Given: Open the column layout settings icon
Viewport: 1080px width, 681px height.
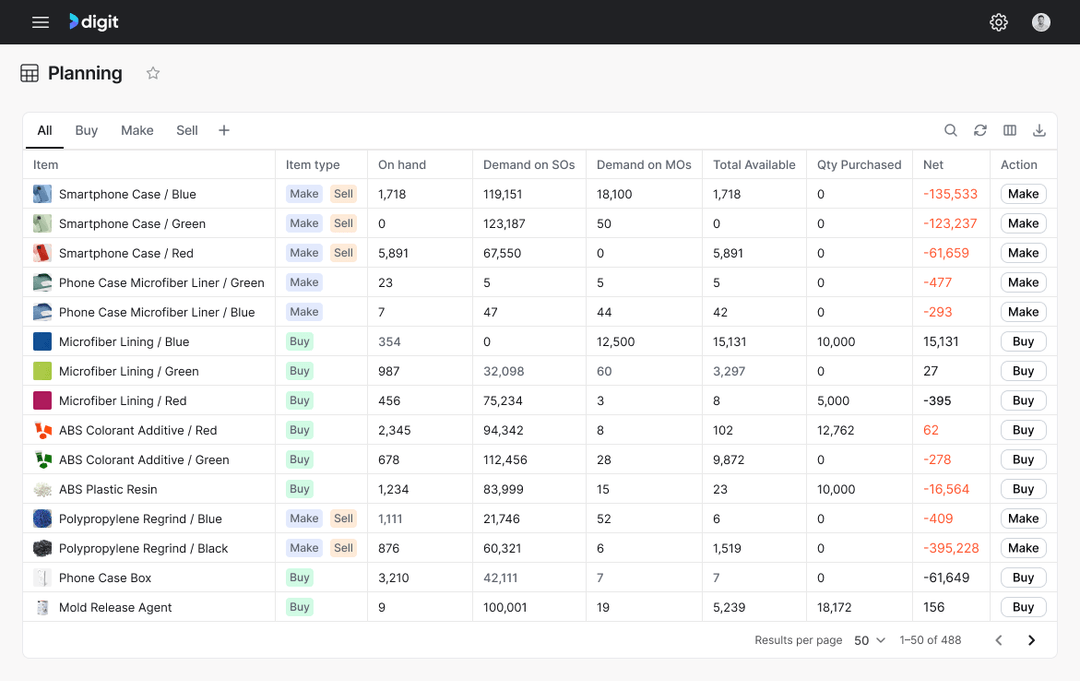Looking at the screenshot, I should (x=1010, y=130).
